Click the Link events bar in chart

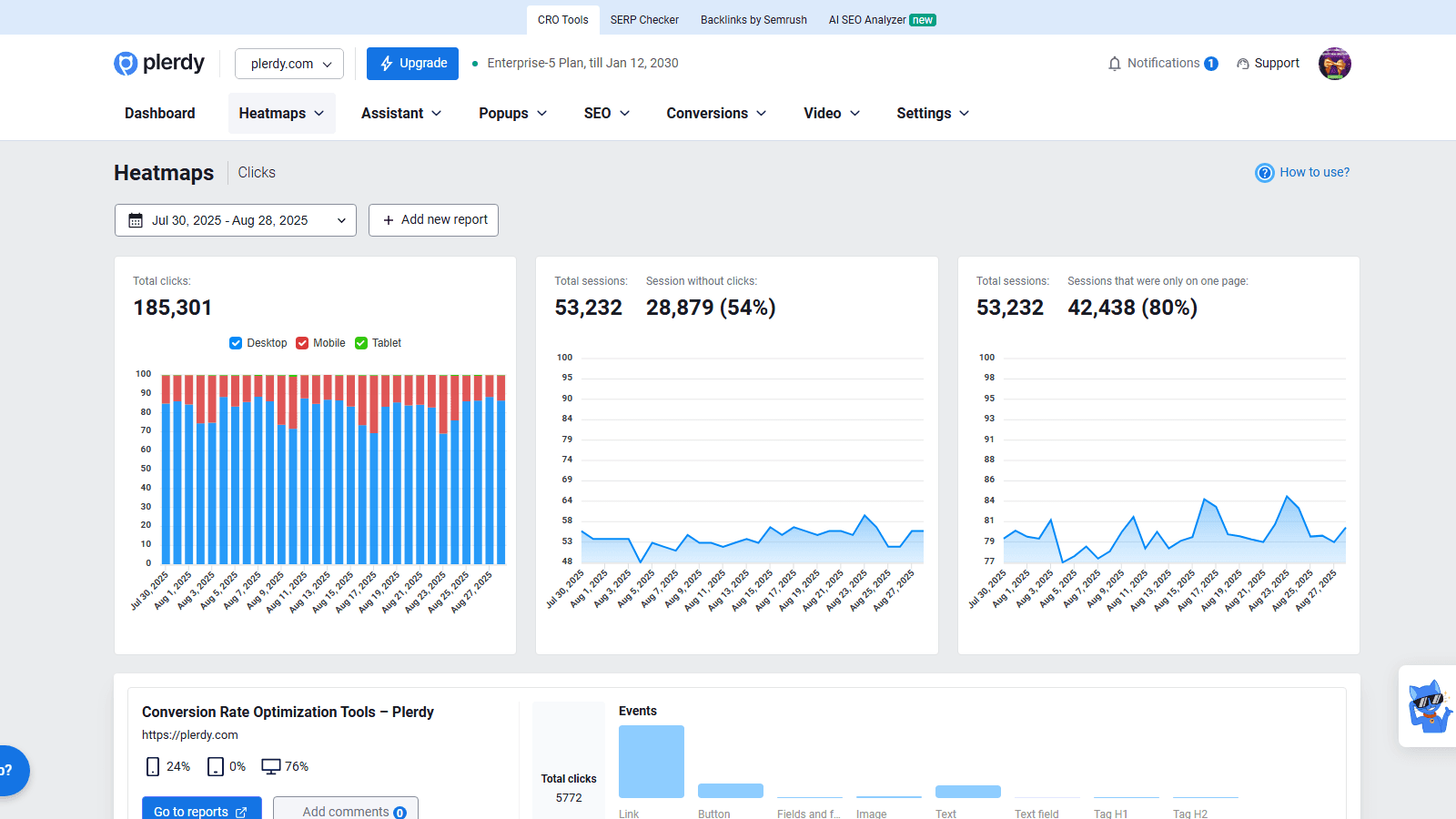[x=651, y=762]
